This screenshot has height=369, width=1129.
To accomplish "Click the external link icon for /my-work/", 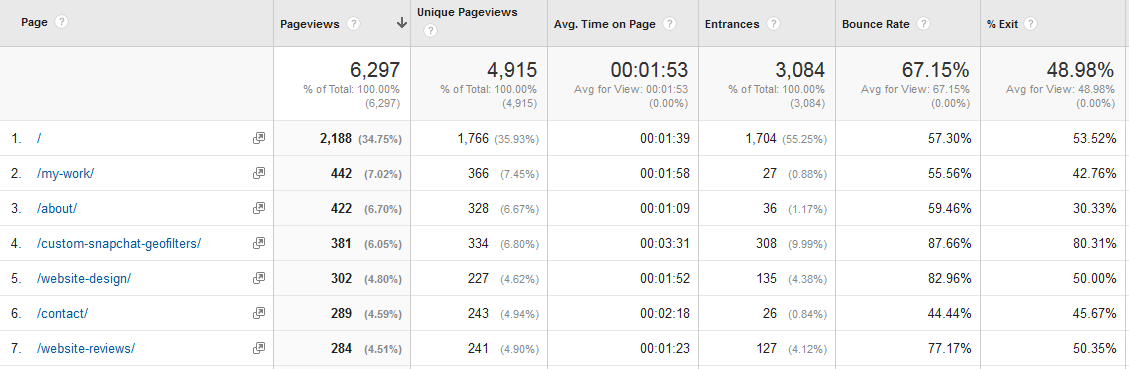I will pyautogui.click(x=258, y=173).
